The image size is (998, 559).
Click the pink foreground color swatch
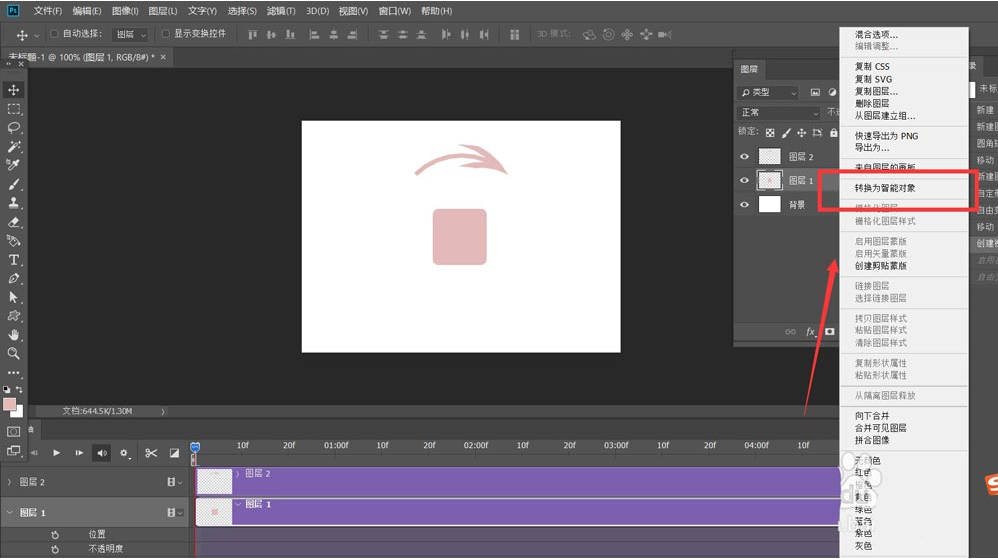[9, 404]
